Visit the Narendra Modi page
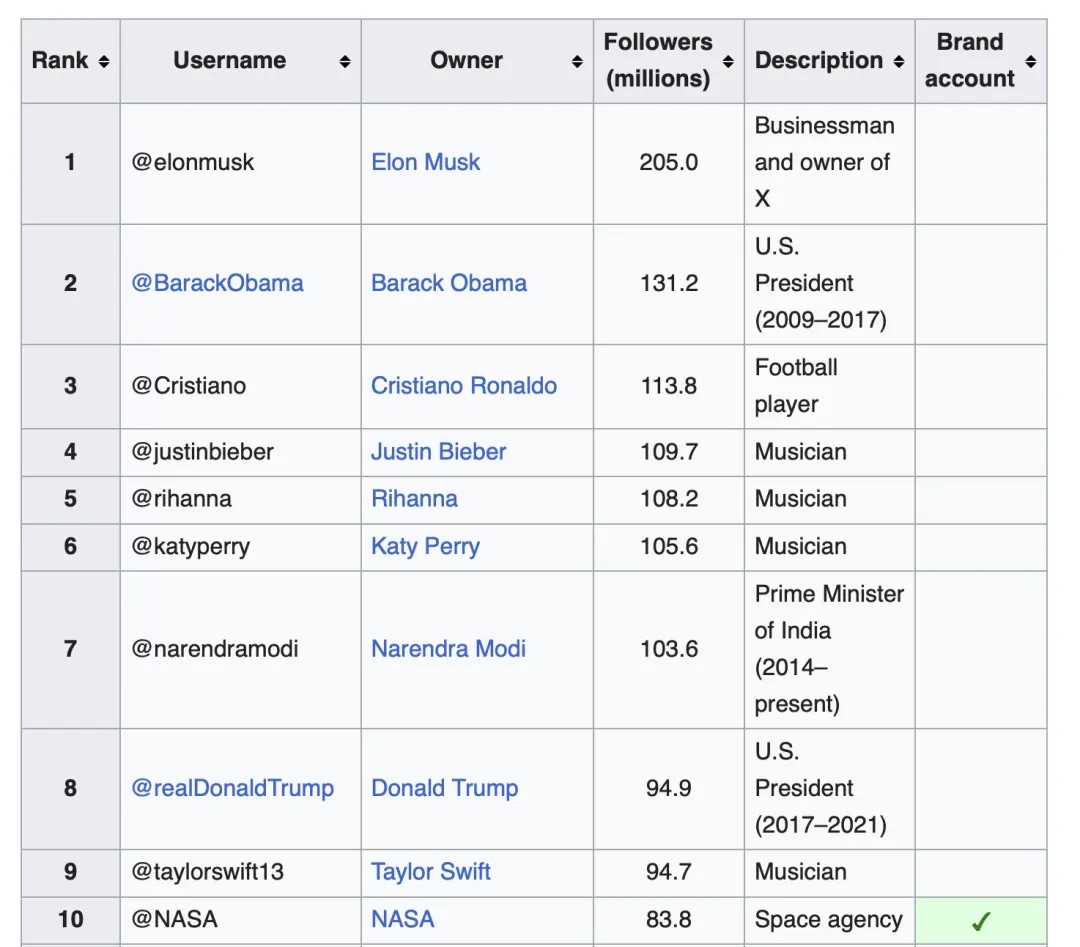The height and width of the screenshot is (947, 1080). click(448, 649)
